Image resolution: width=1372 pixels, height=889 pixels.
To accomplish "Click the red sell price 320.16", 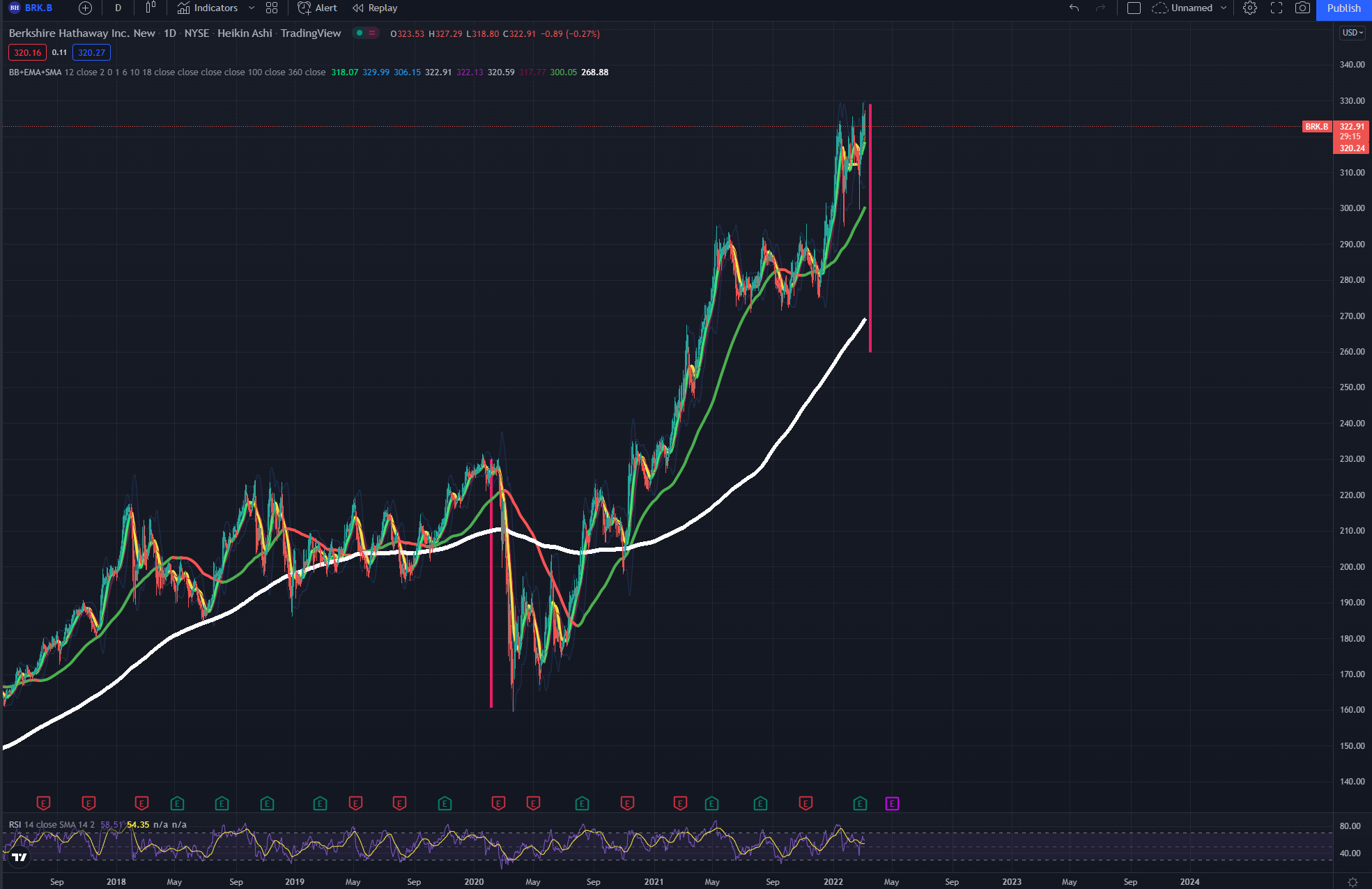I will point(27,53).
